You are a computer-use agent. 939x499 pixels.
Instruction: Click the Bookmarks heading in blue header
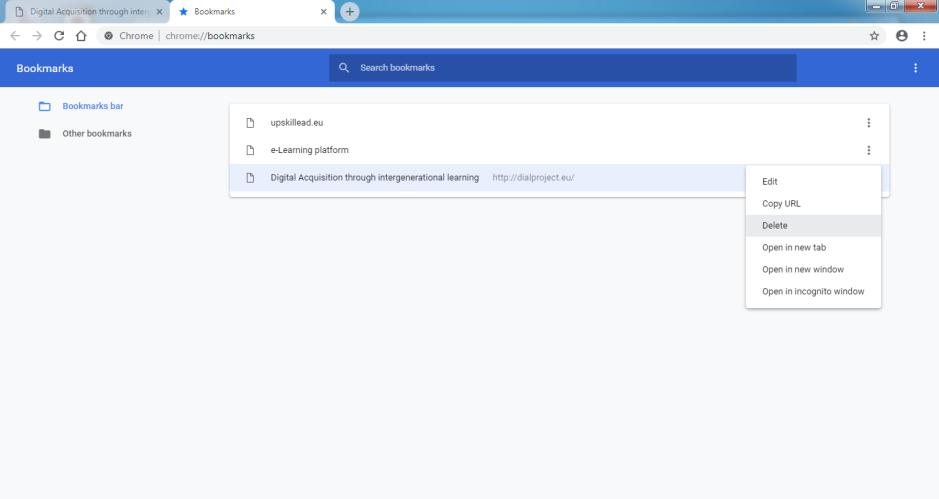[45, 68]
